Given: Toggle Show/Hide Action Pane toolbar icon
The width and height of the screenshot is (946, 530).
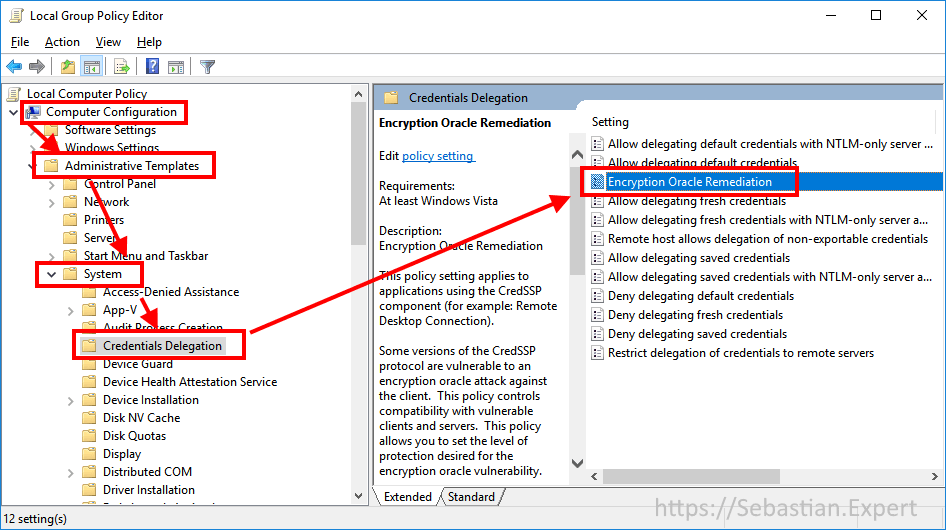Looking at the screenshot, I should click(176, 66).
